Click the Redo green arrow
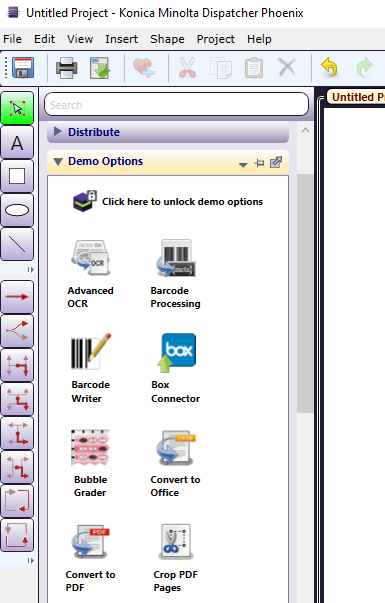This screenshot has height=603, width=385. point(364,67)
